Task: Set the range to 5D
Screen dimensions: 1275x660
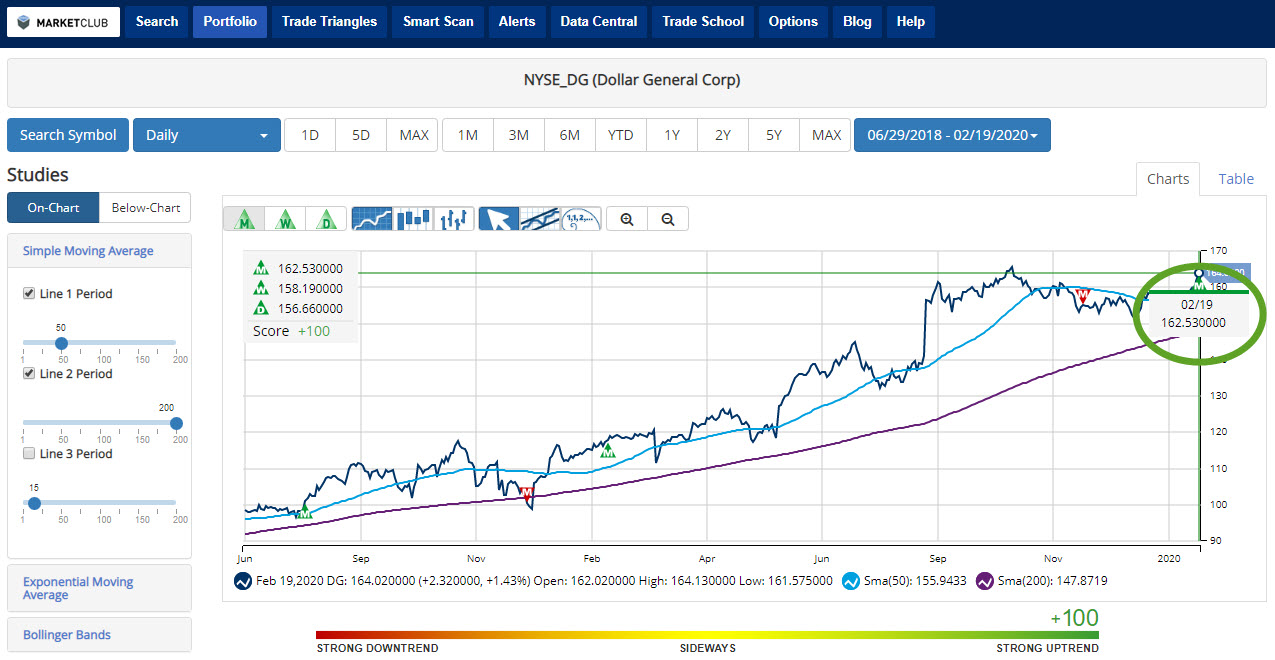Action: pos(361,135)
